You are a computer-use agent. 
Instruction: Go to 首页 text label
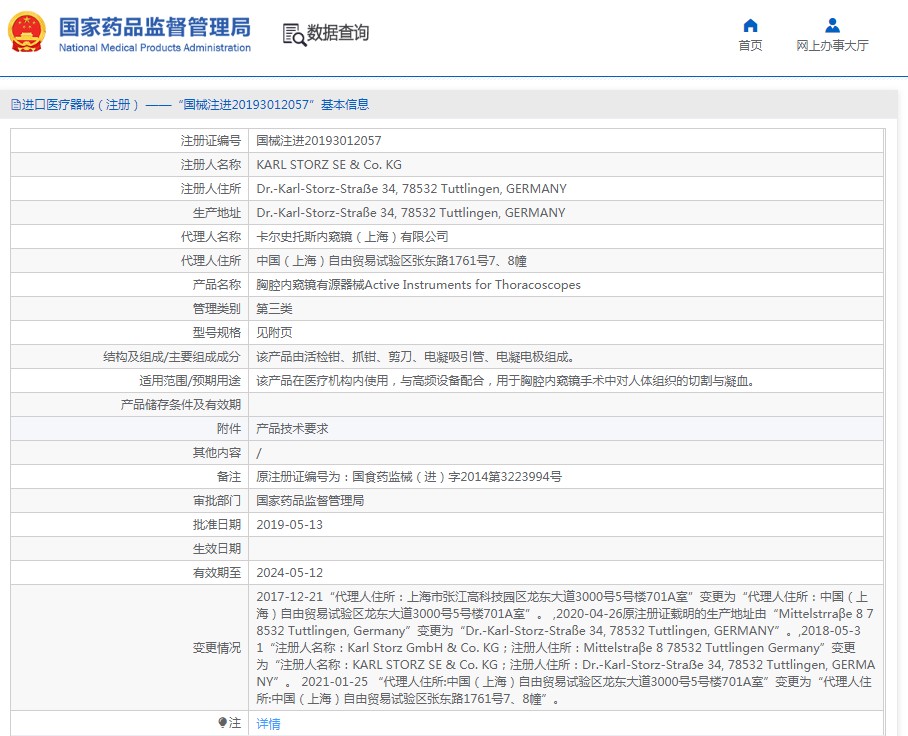pyautogui.click(x=750, y=46)
